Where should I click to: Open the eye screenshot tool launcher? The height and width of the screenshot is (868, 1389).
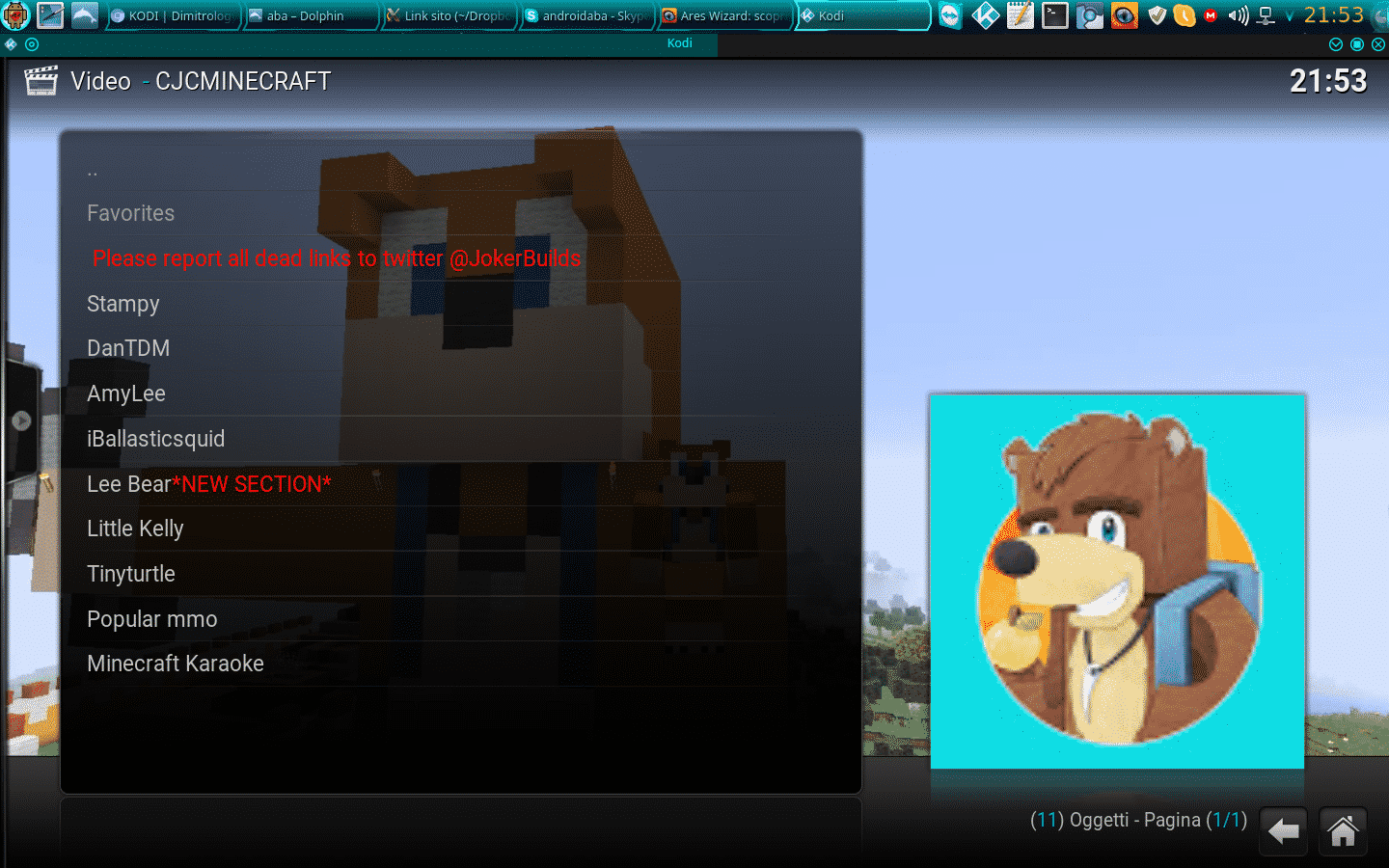[1125, 15]
